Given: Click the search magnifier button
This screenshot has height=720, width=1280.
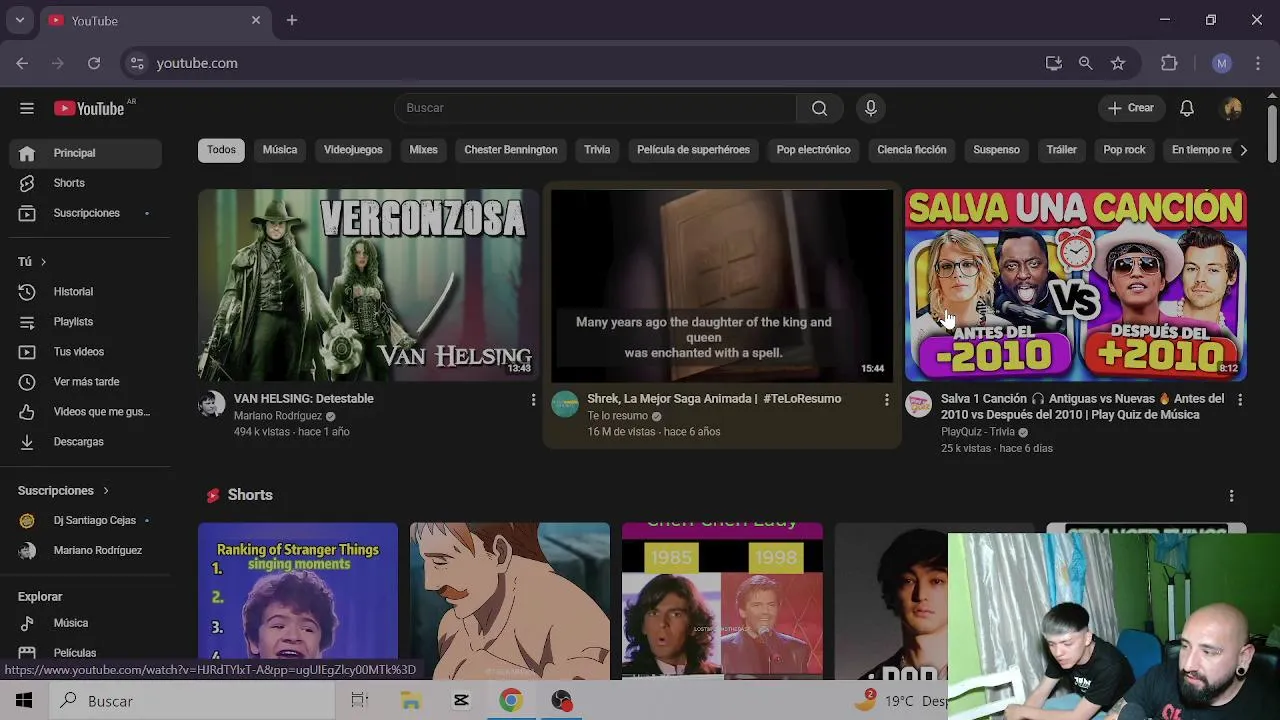Looking at the screenshot, I should [x=819, y=108].
